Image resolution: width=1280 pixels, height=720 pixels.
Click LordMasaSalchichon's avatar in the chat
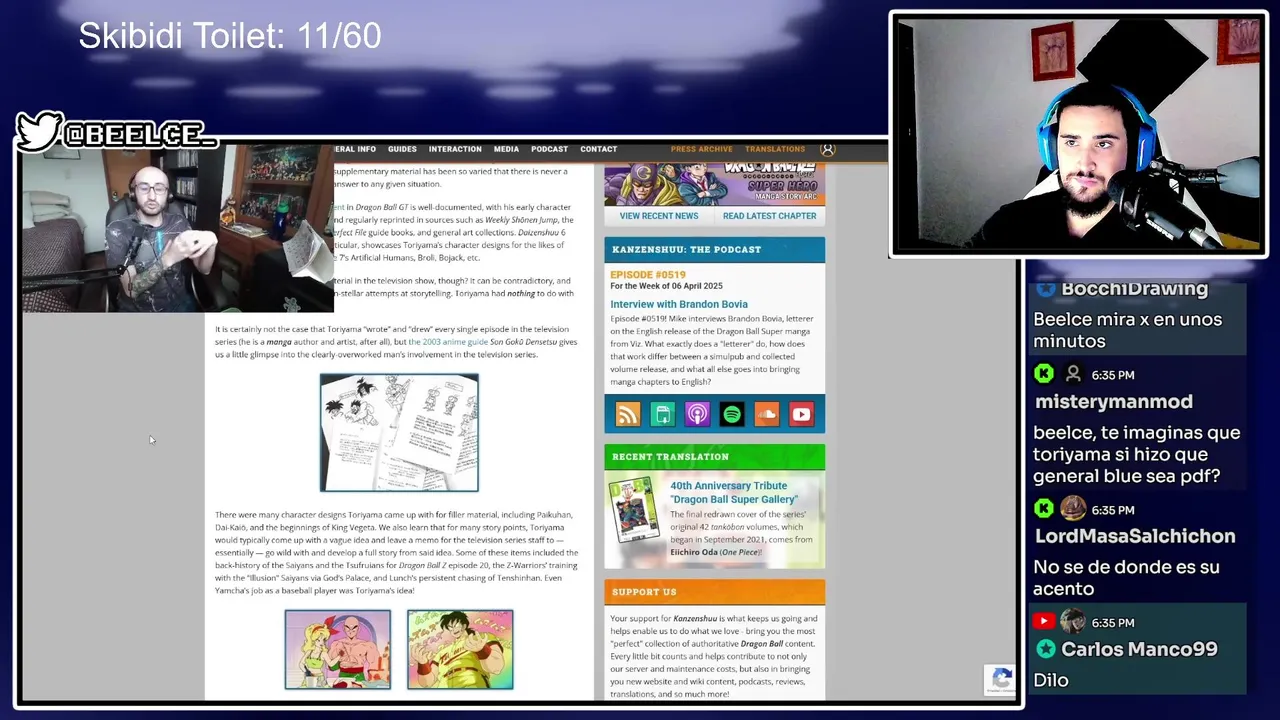[1073, 509]
